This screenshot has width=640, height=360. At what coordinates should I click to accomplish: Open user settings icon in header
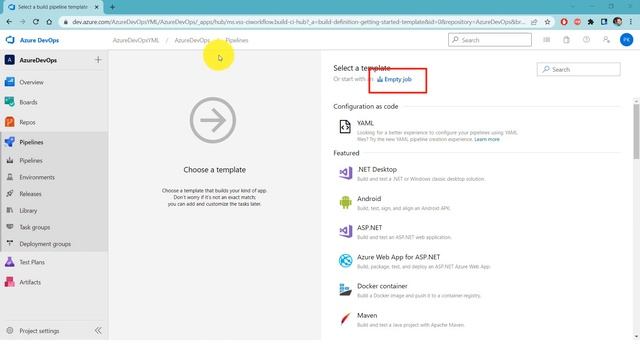pyautogui.click(x=606, y=40)
